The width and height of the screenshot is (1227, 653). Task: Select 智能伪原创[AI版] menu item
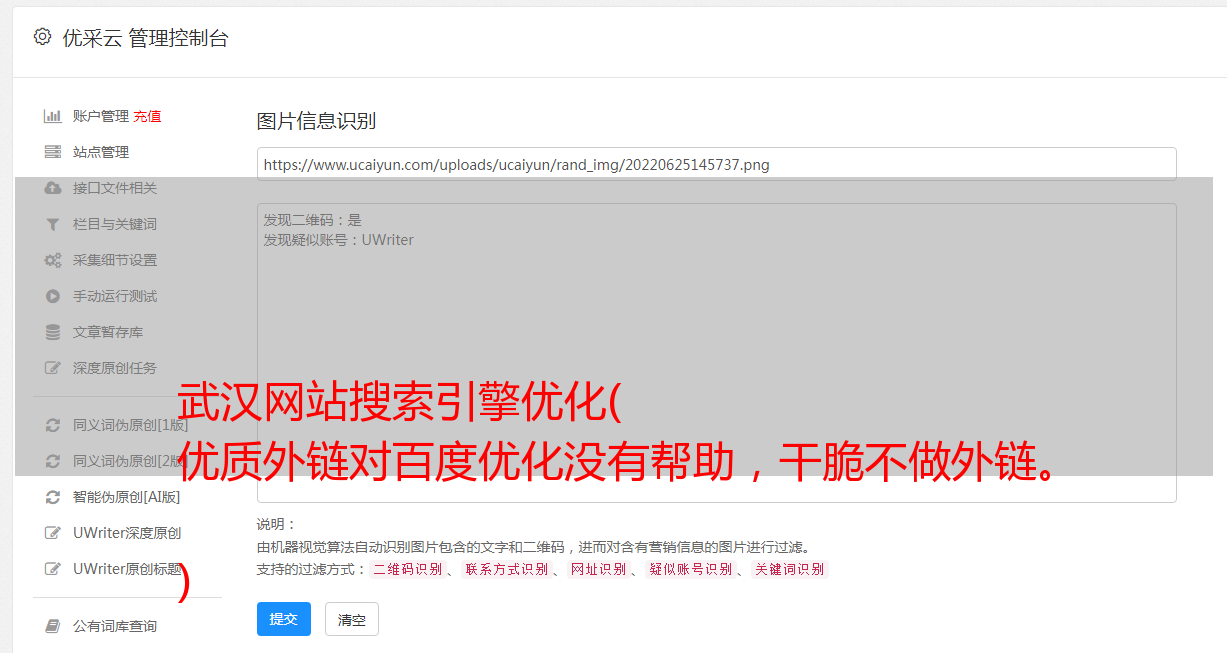[x=126, y=497]
